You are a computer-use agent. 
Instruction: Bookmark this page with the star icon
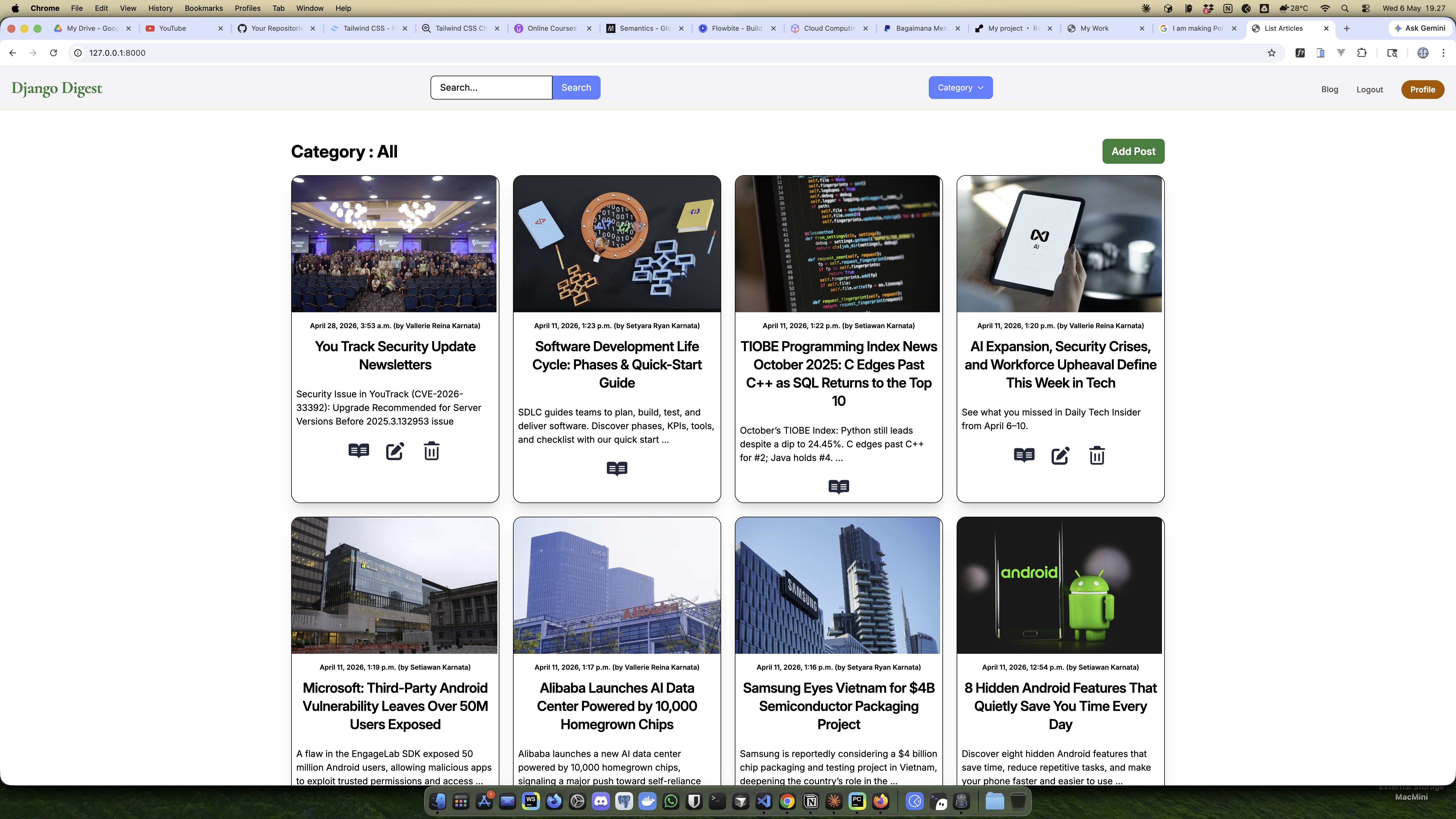(1272, 53)
